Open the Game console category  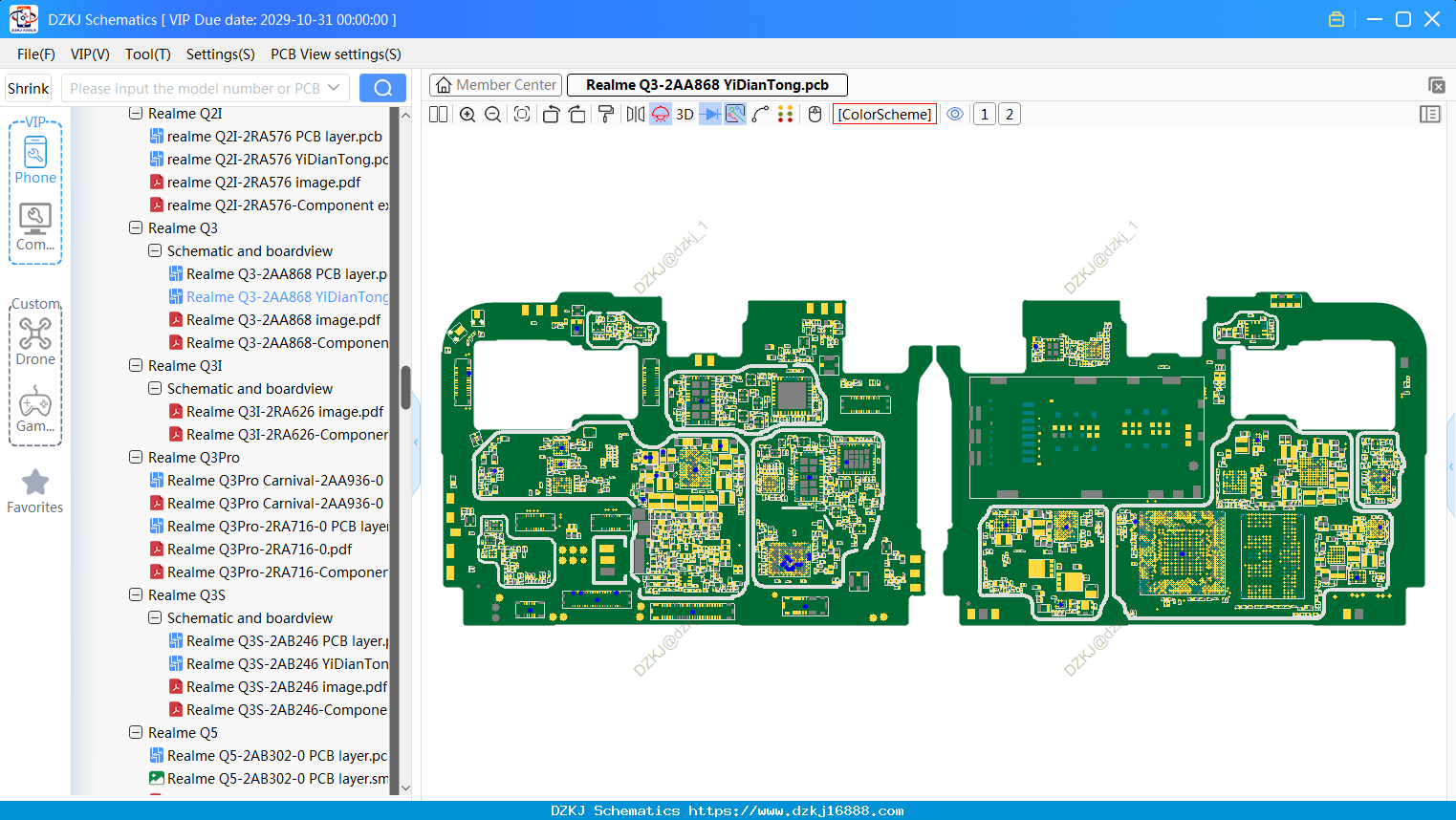pos(35,409)
